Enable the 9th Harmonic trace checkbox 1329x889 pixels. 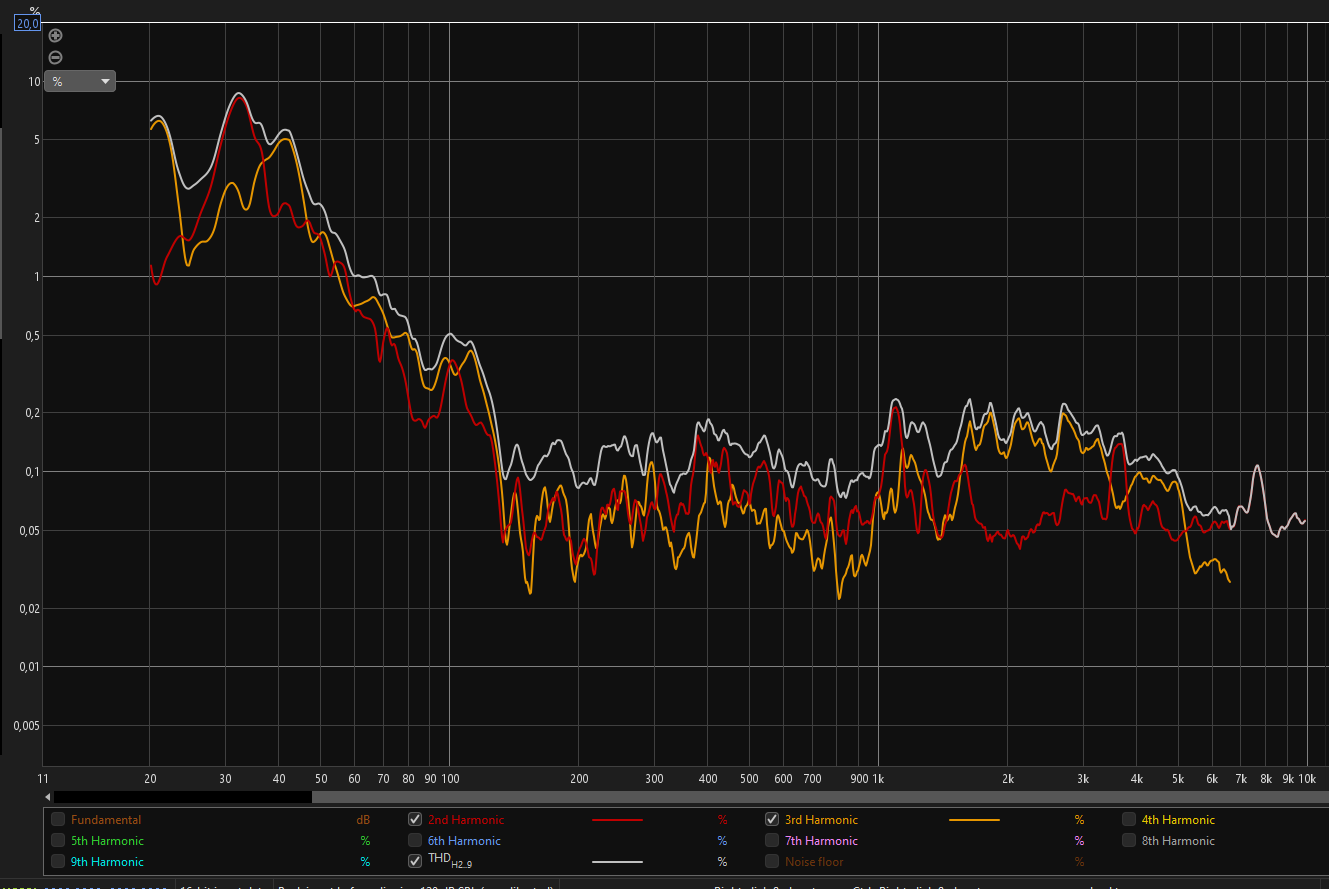tap(58, 862)
